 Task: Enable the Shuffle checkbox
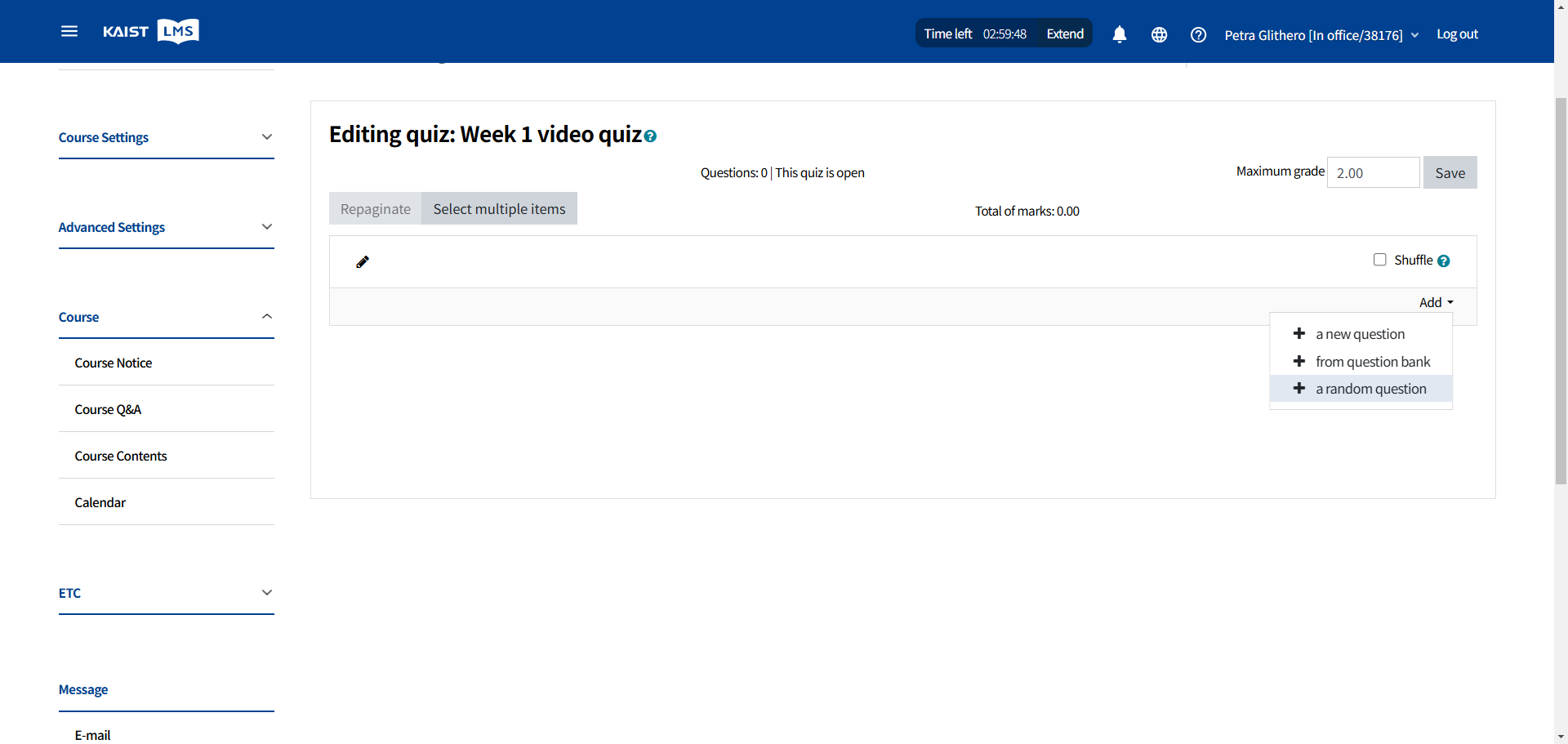point(1380,260)
